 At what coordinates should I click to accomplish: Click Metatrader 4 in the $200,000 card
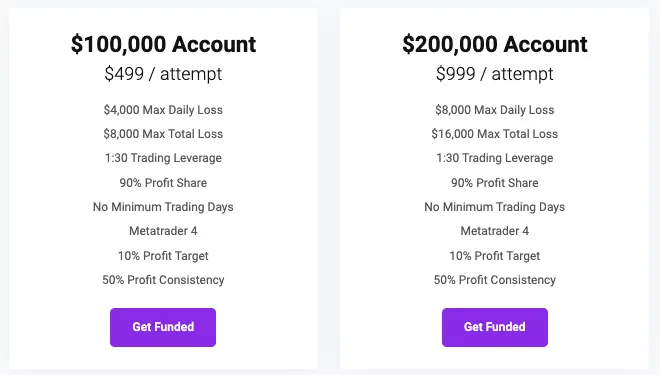[x=495, y=231]
